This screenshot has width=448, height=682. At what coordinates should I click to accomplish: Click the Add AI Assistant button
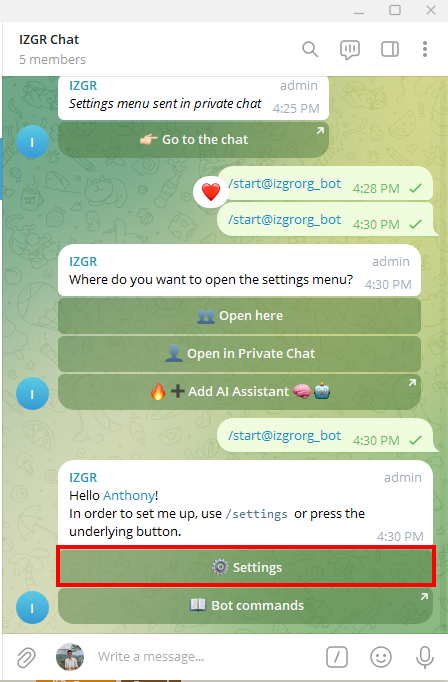point(240,391)
